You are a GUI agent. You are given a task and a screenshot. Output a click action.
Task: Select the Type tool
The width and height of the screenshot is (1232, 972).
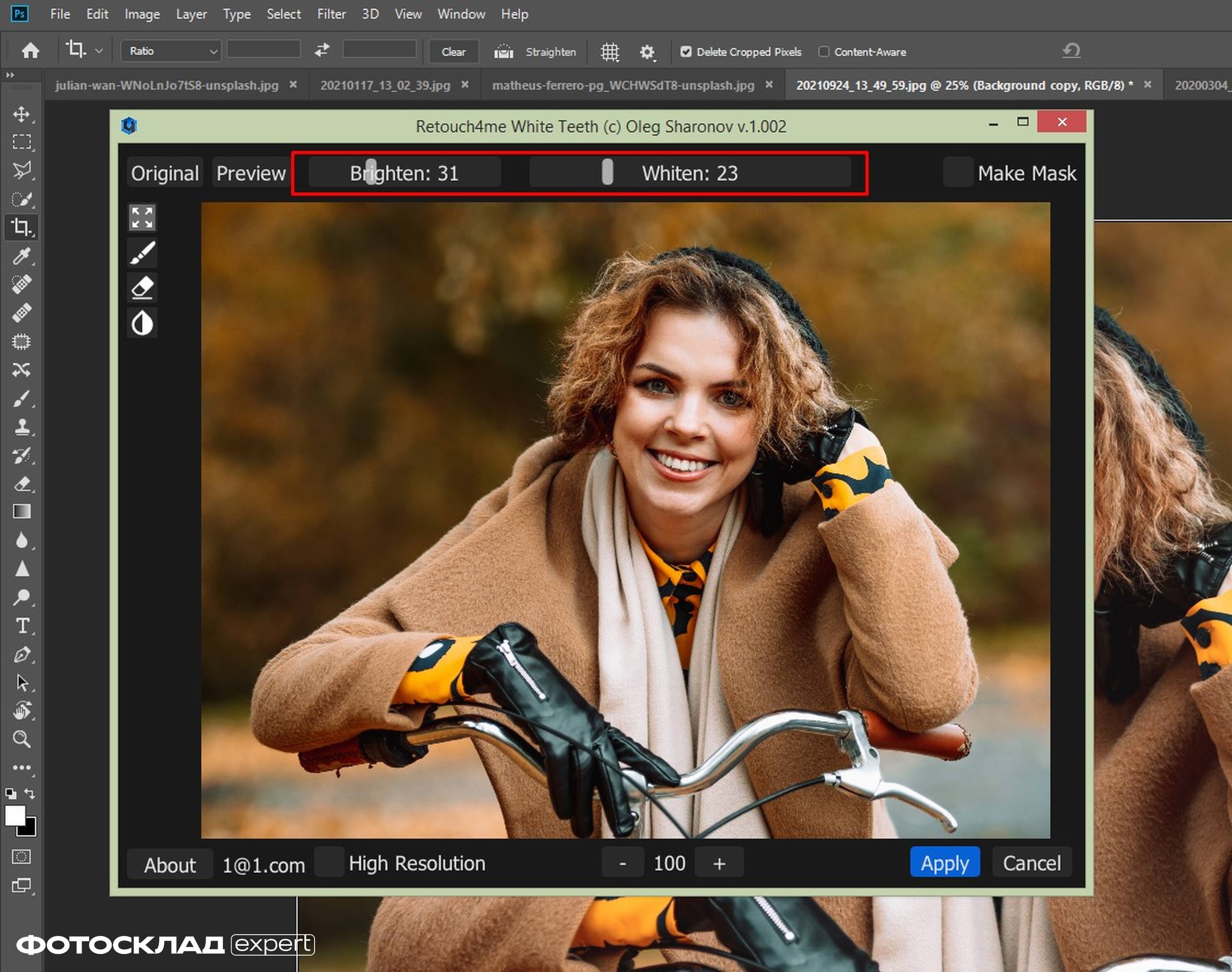(x=22, y=626)
